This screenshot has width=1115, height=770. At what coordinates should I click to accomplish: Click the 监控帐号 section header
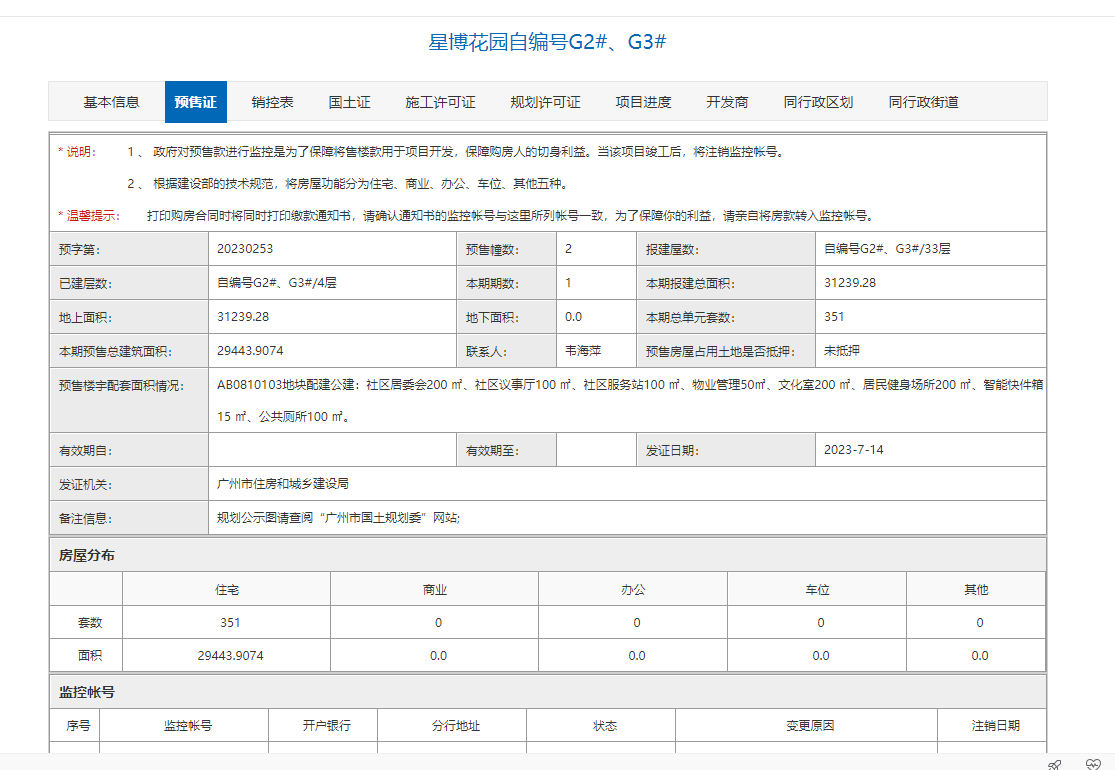pyautogui.click(x=87, y=692)
